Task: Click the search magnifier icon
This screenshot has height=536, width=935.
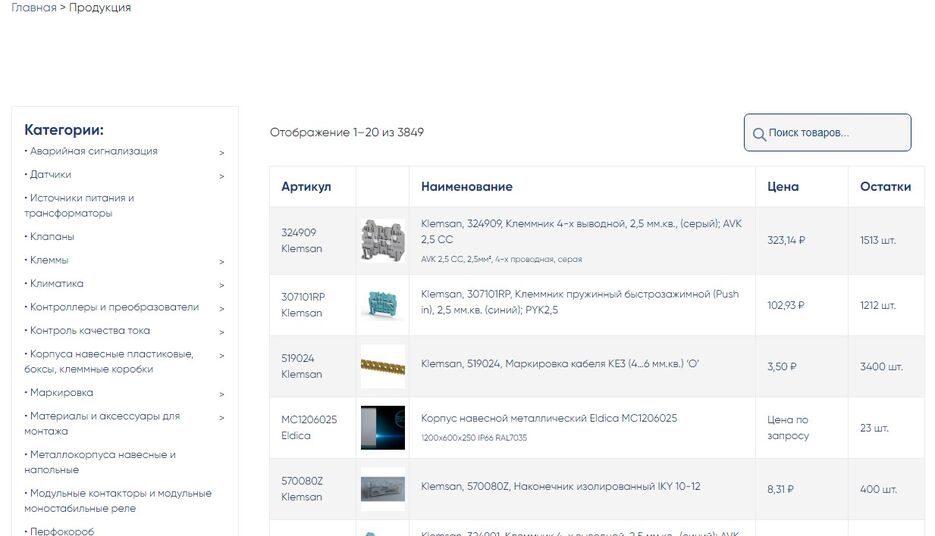Action: (x=759, y=134)
